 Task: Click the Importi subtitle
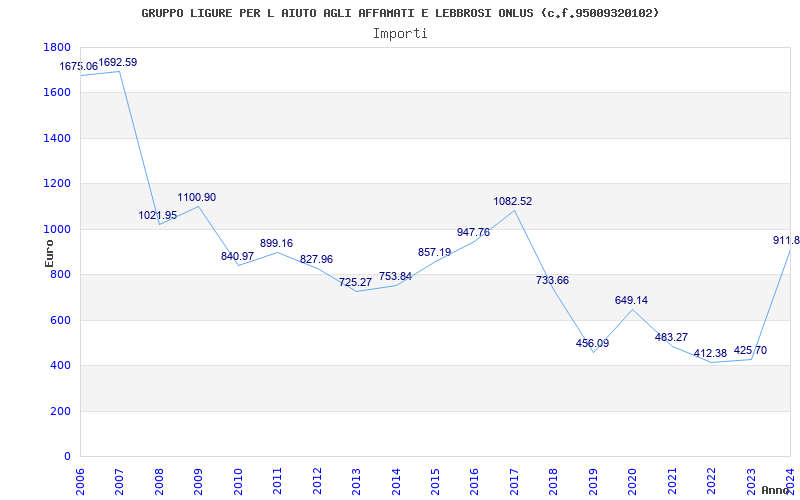pos(400,34)
